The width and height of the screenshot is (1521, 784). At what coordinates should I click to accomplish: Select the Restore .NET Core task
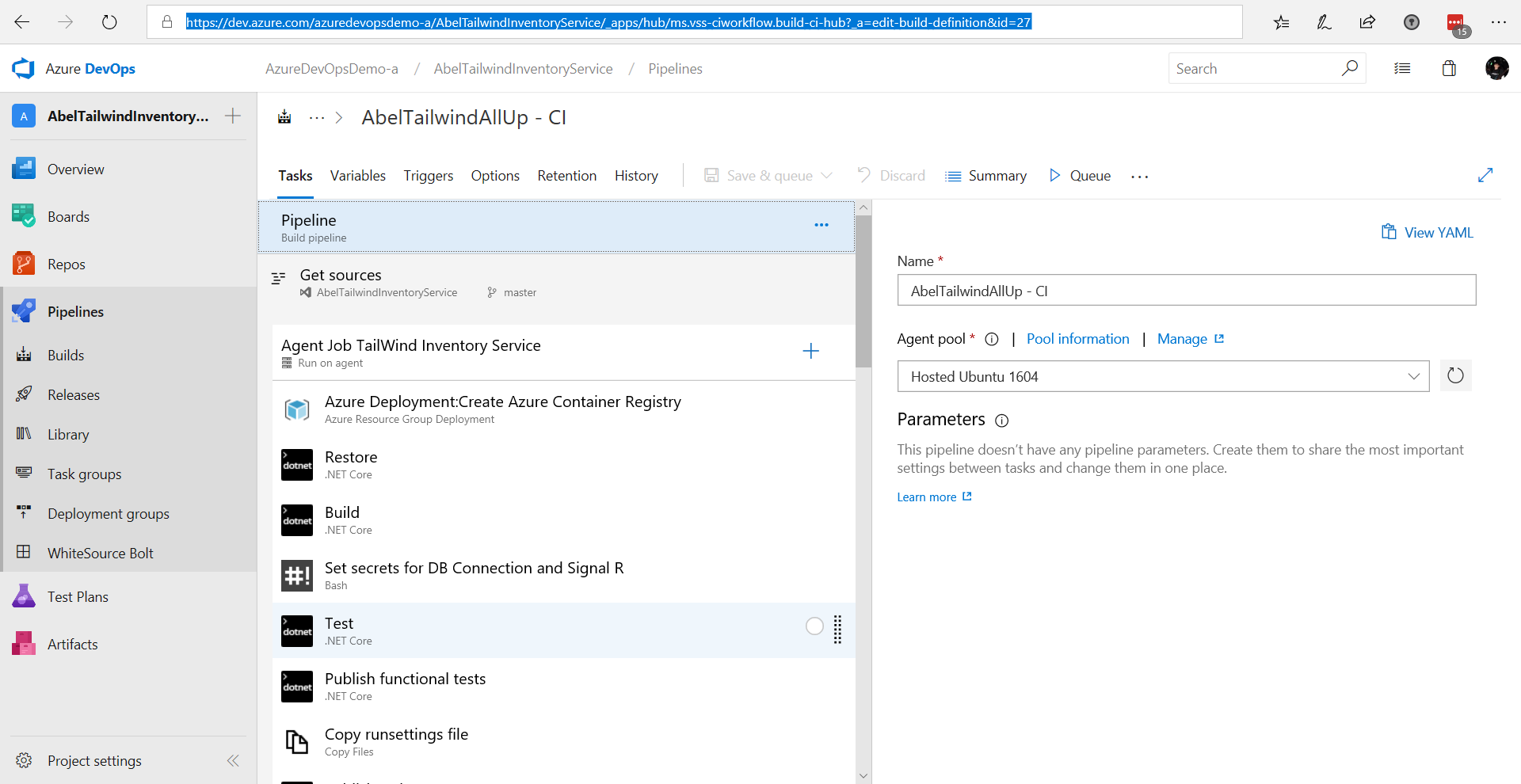(564, 464)
